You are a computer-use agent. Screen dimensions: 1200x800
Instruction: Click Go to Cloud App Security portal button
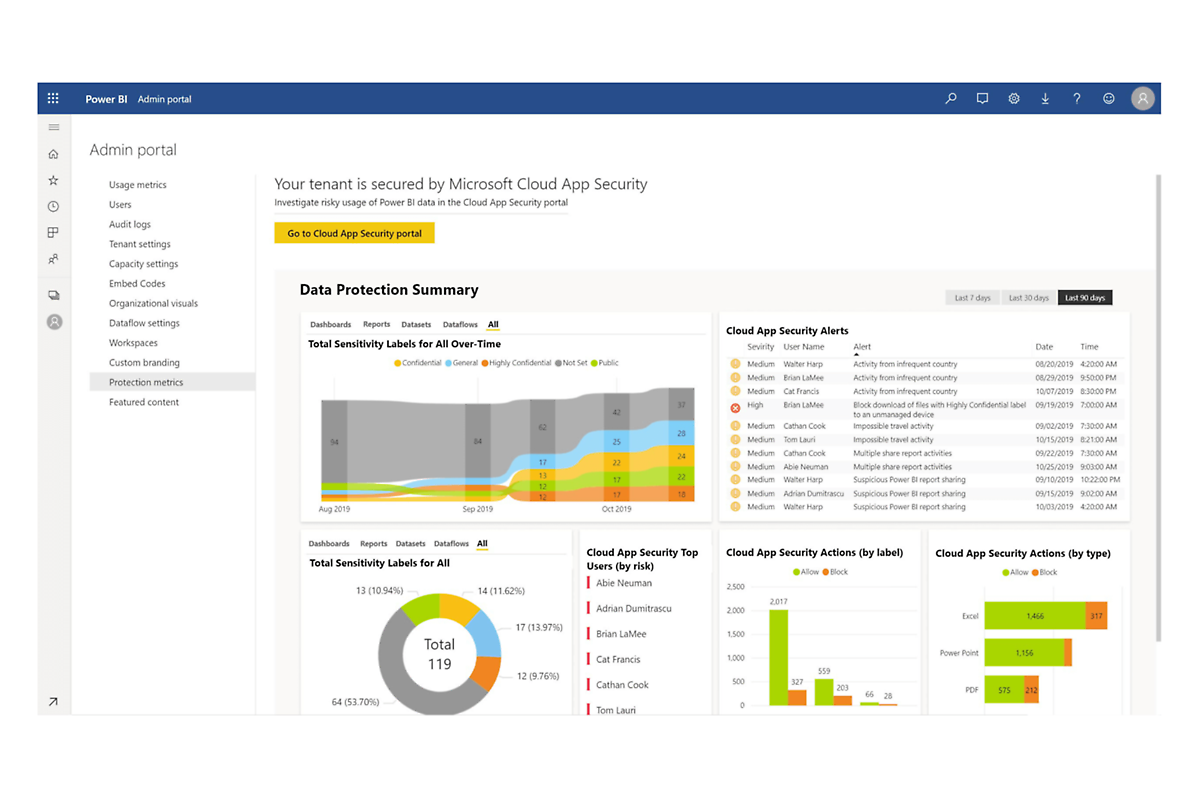click(x=355, y=233)
